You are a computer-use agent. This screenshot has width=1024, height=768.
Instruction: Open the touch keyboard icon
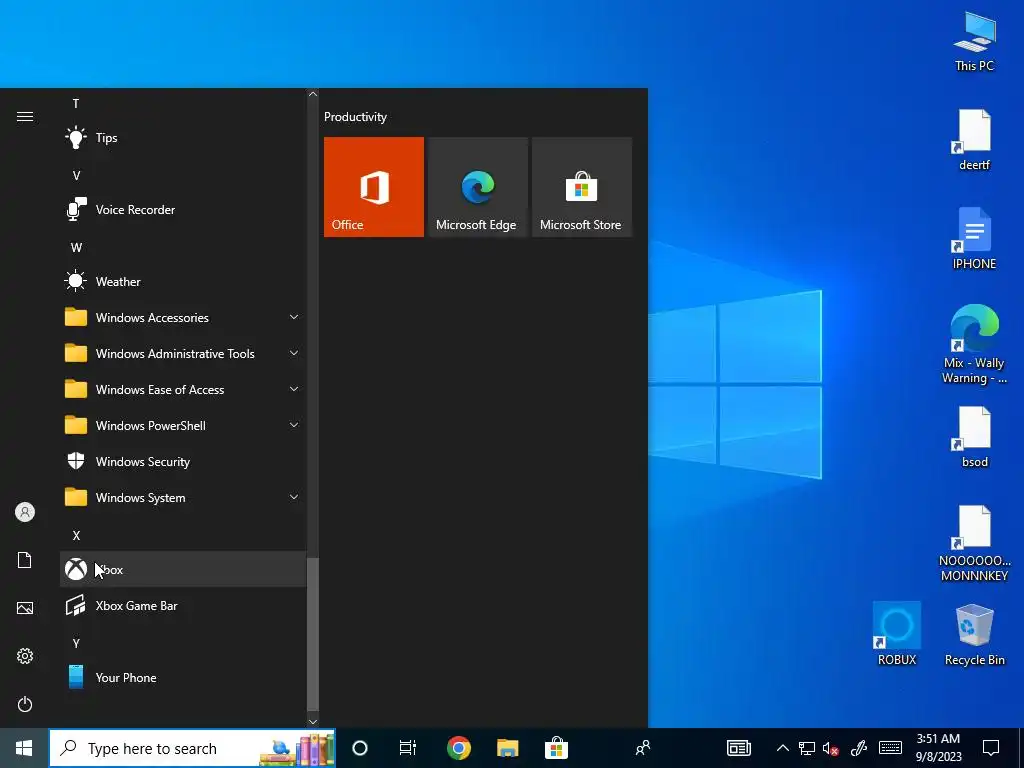point(891,748)
